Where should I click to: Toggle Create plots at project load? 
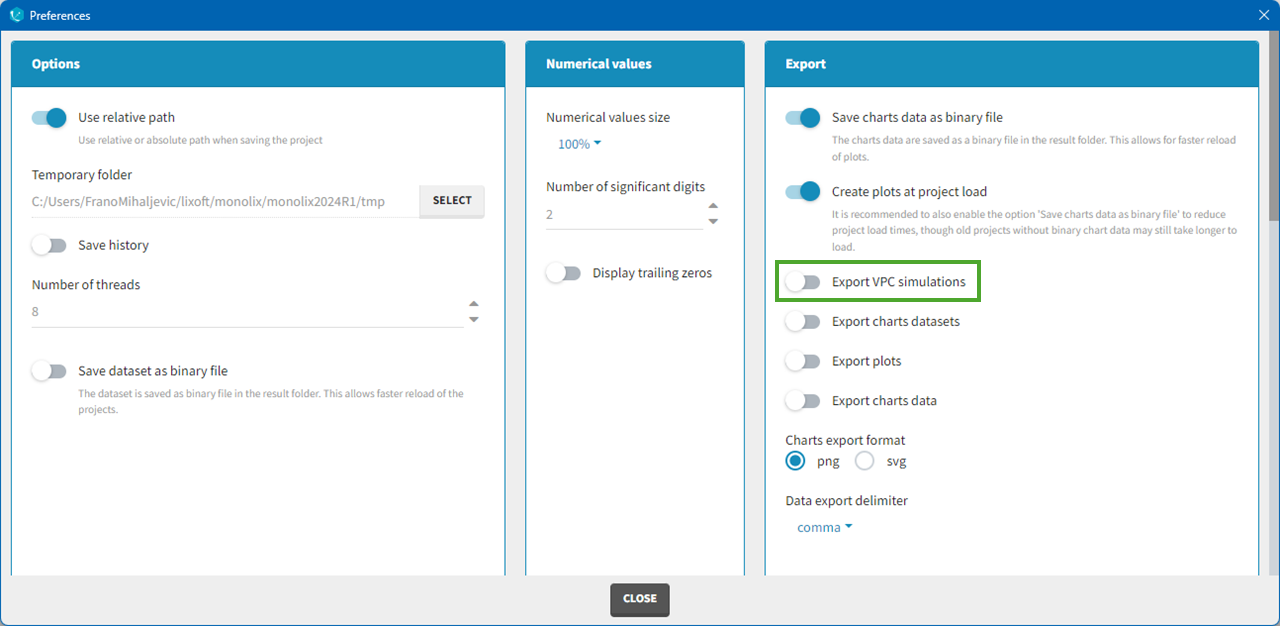802,192
